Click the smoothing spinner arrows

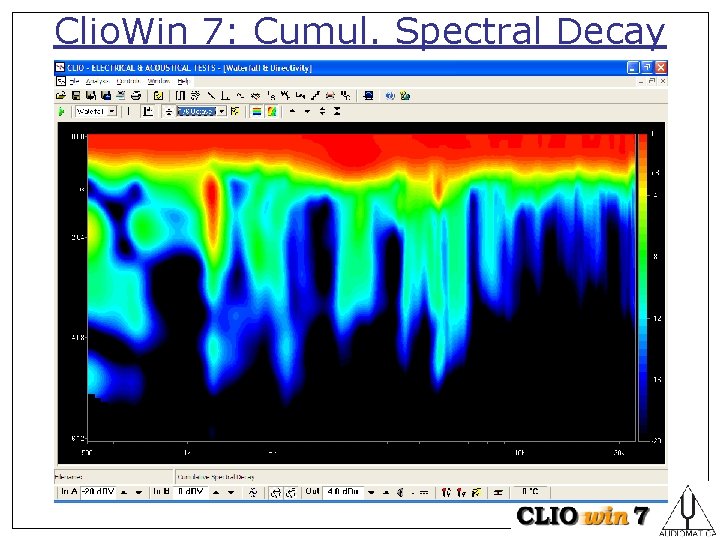[169, 112]
